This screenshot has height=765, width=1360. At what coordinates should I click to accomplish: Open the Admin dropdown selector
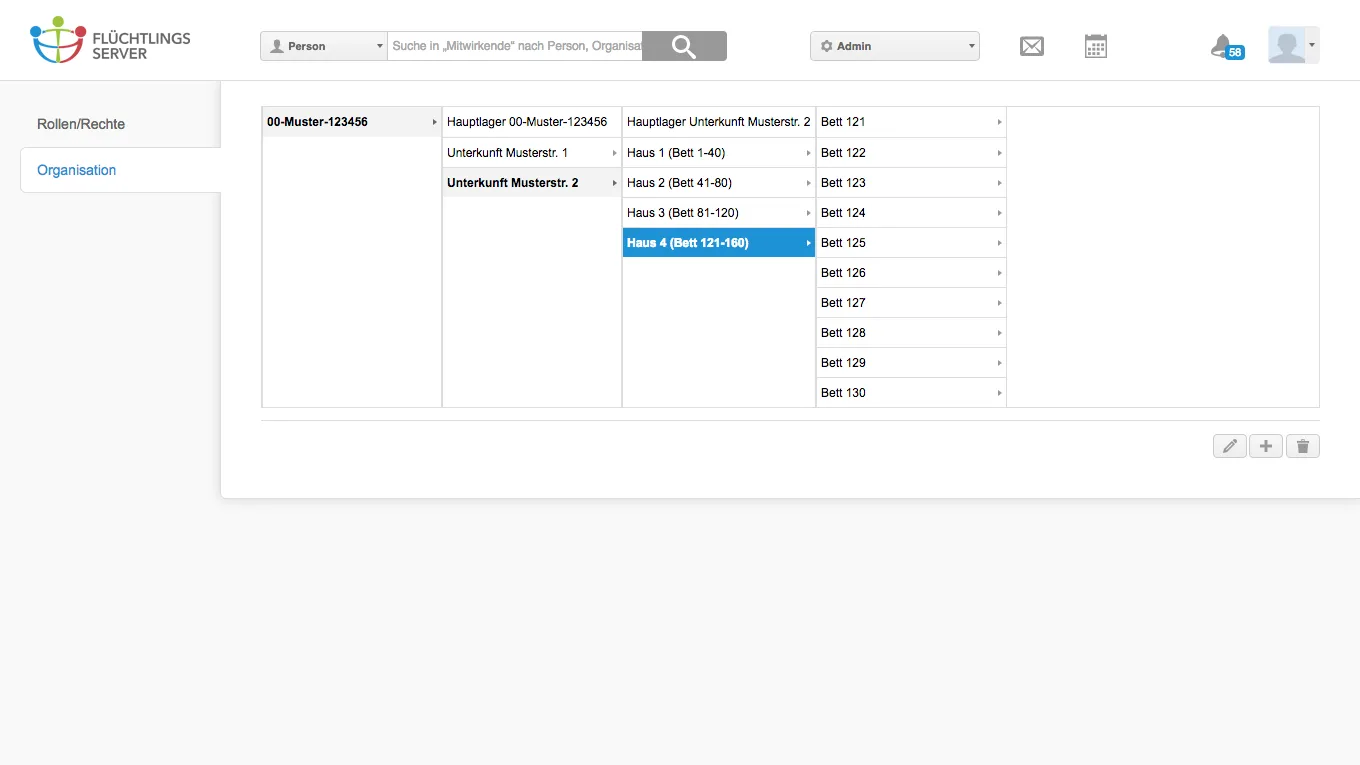coord(895,46)
